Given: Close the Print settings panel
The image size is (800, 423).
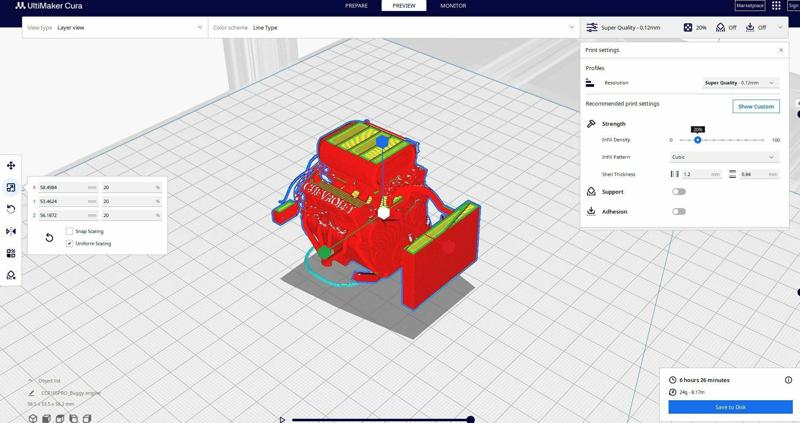Looking at the screenshot, I should (781, 50).
